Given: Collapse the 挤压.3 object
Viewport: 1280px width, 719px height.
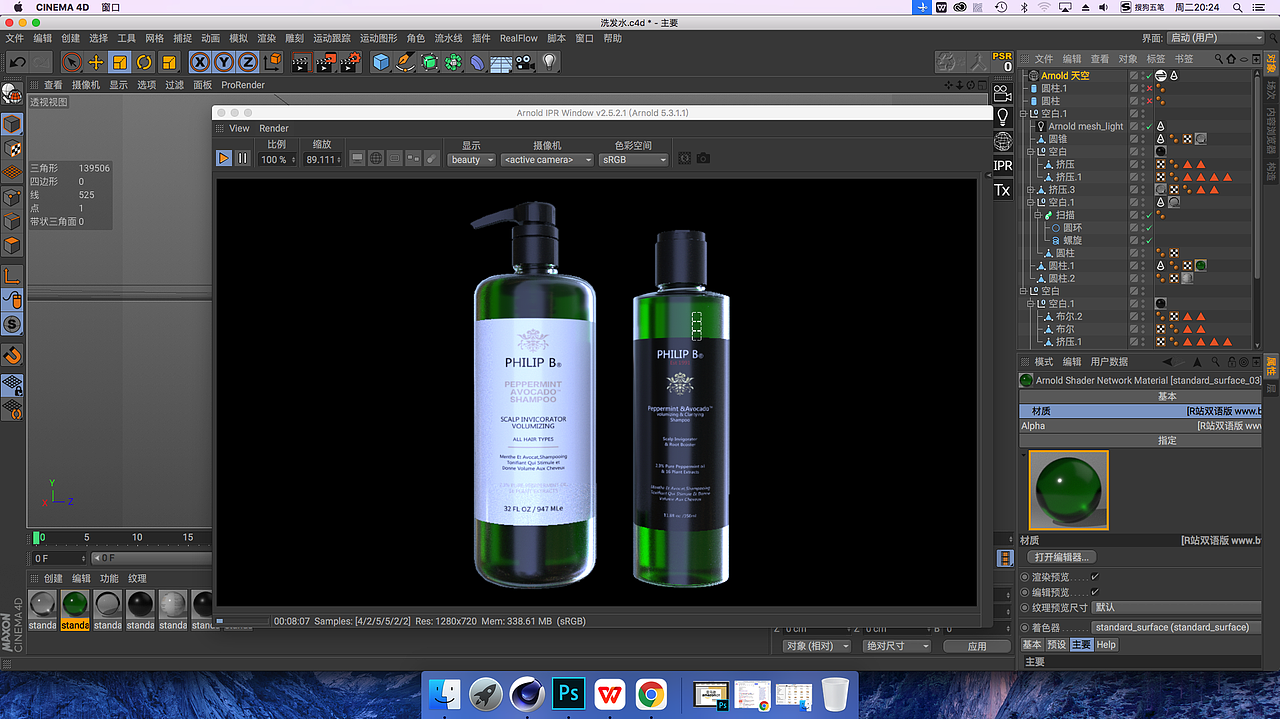Looking at the screenshot, I should [1031, 190].
